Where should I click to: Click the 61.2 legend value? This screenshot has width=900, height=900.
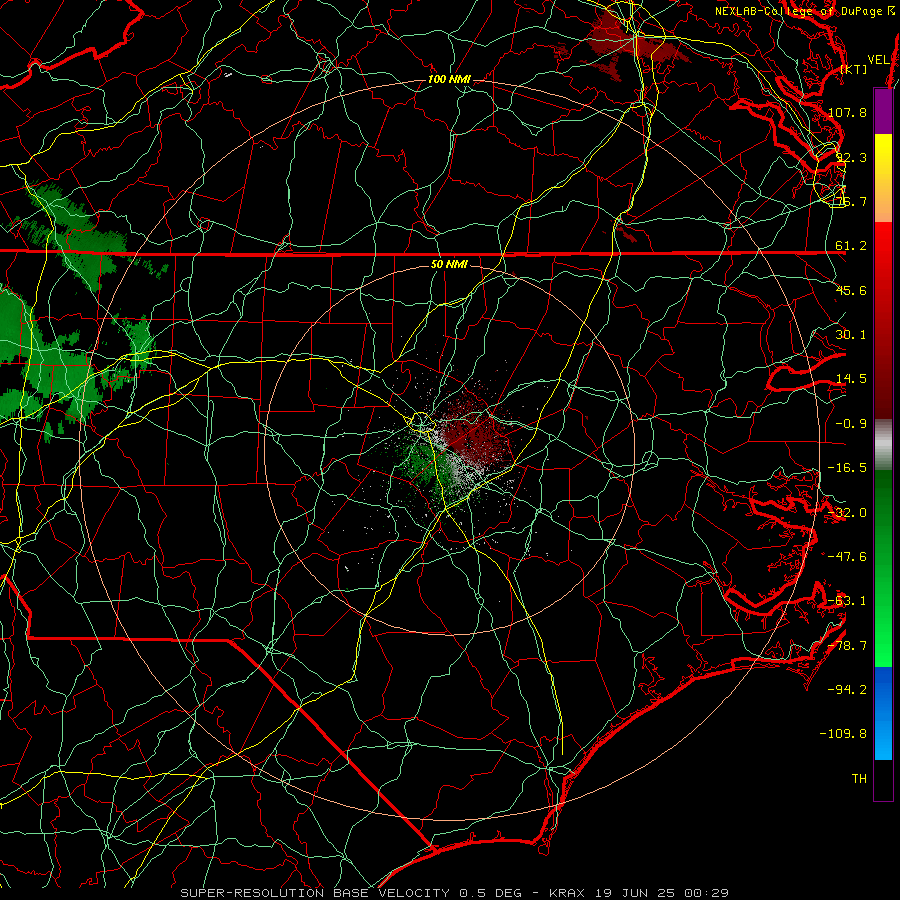pos(851,246)
